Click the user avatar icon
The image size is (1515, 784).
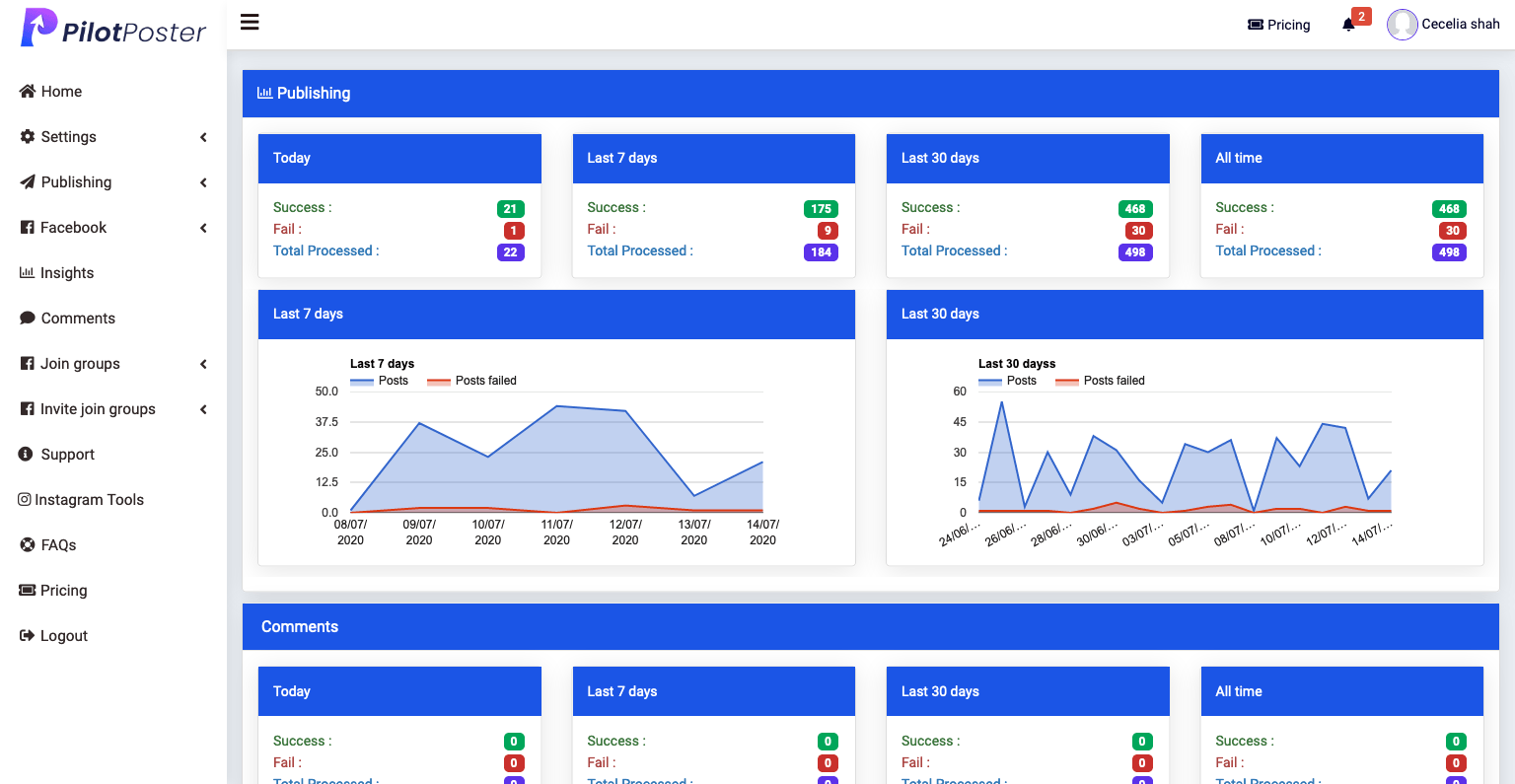(1402, 25)
